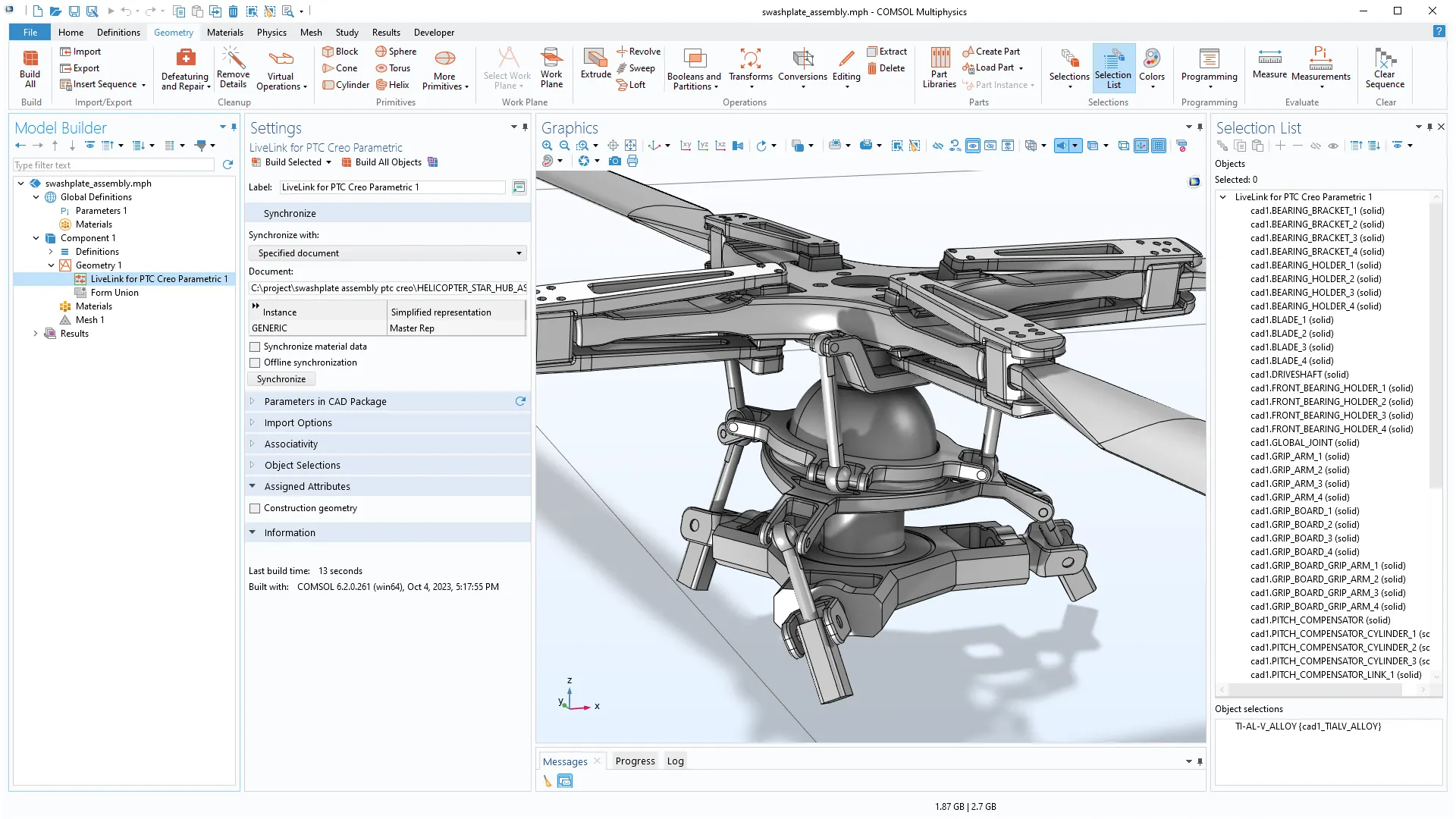Expand the Results tree node
The height and width of the screenshot is (819, 1456).
[x=36, y=334]
